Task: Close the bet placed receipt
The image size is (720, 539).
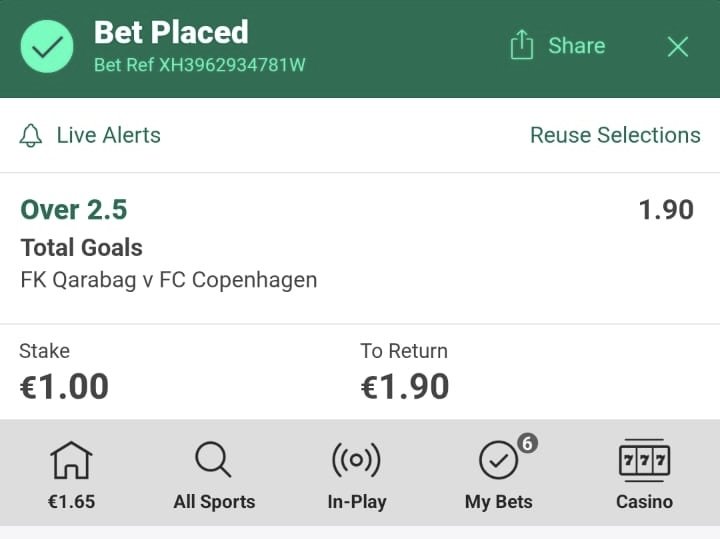Action: click(678, 46)
